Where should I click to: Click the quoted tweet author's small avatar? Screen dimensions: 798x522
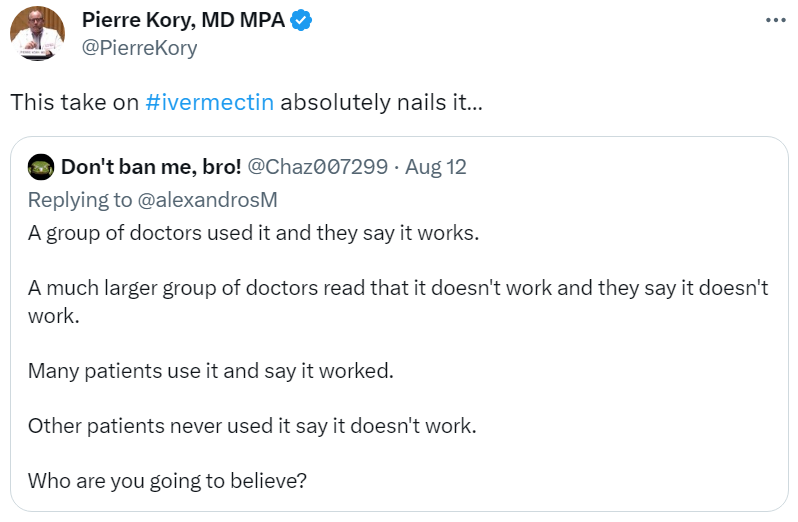(40, 167)
